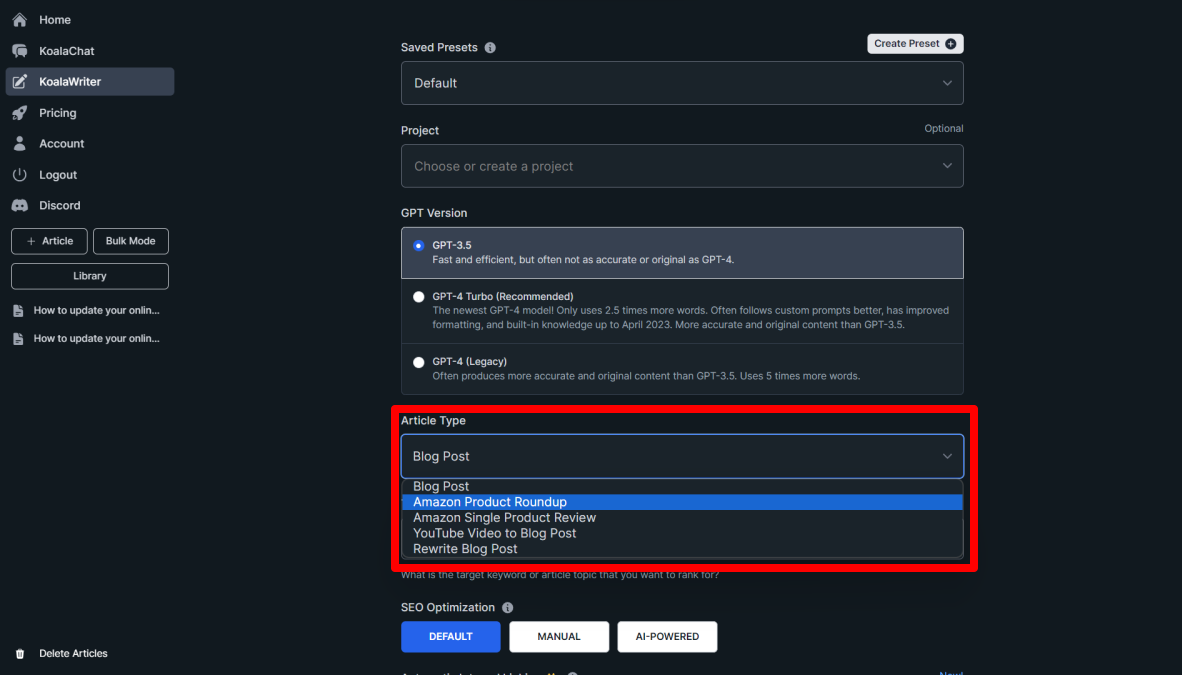Image resolution: width=1182 pixels, height=675 pixels.
Task: Click the Logout power icon
Action: (20, 174)
